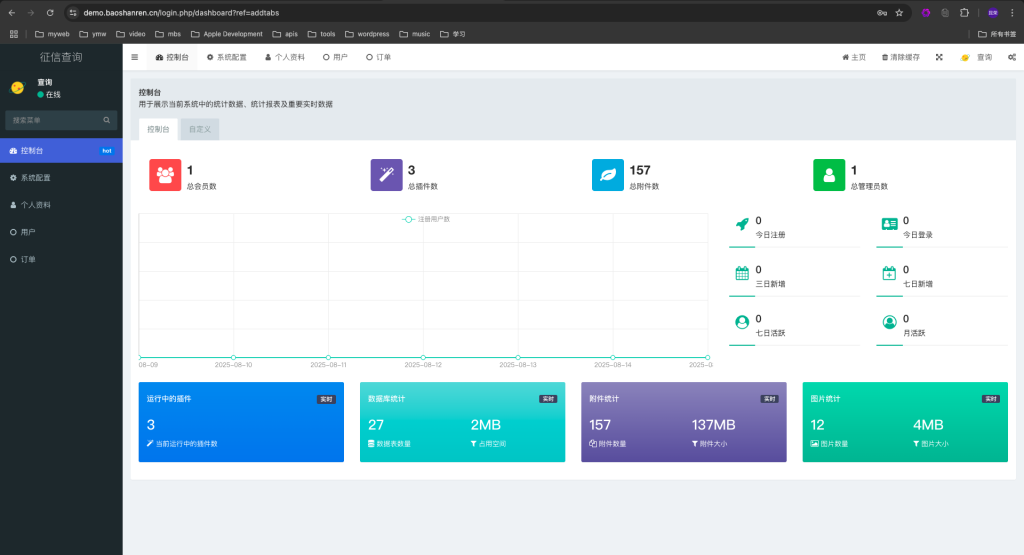Switch to the 系统配置 top tab
This screenshot has height=555, width=1024.
coord(227,57)
